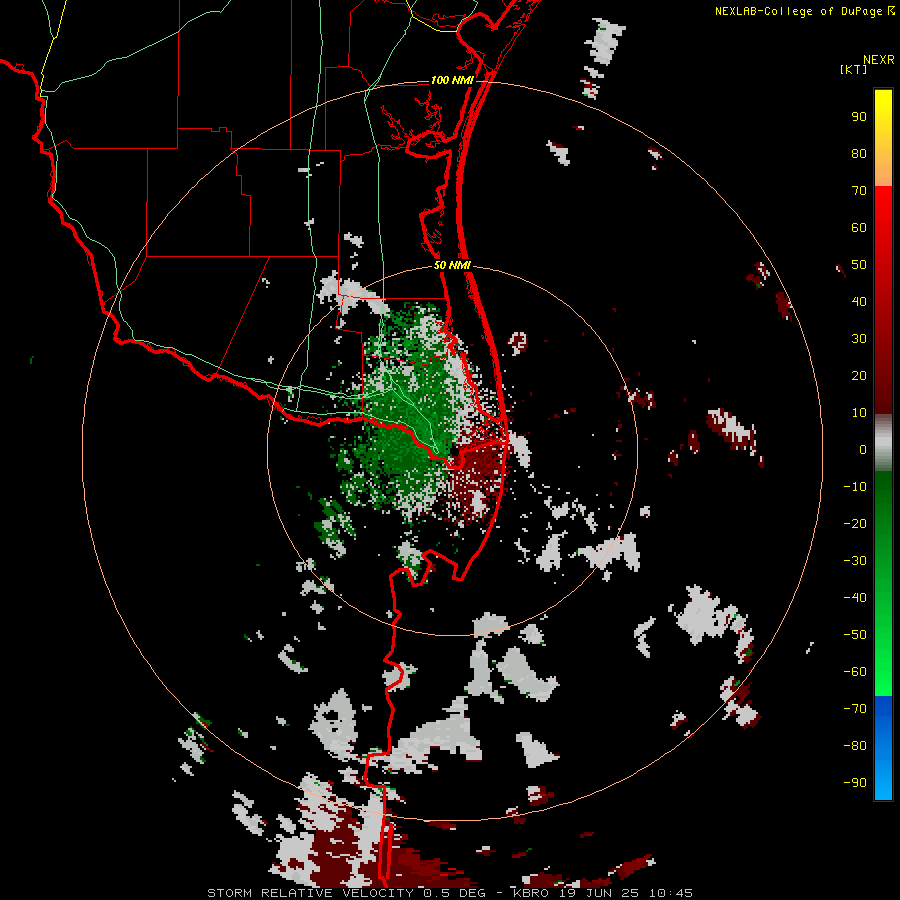The image size is (900, 900).
Task: Click the 10 value on the velocity scale
Action: (859, 413)
